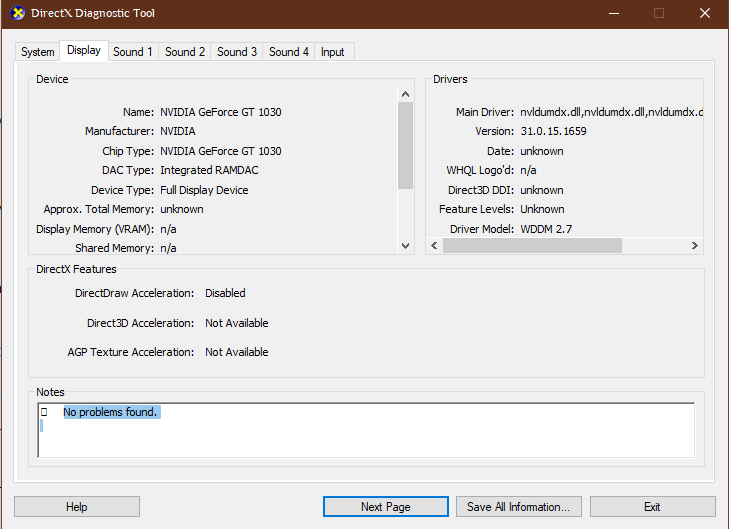Image resolution: width=729 pixels, height=529 pixels.
Task: Click Device panel scroll up arrow
Action: [405, 94]
